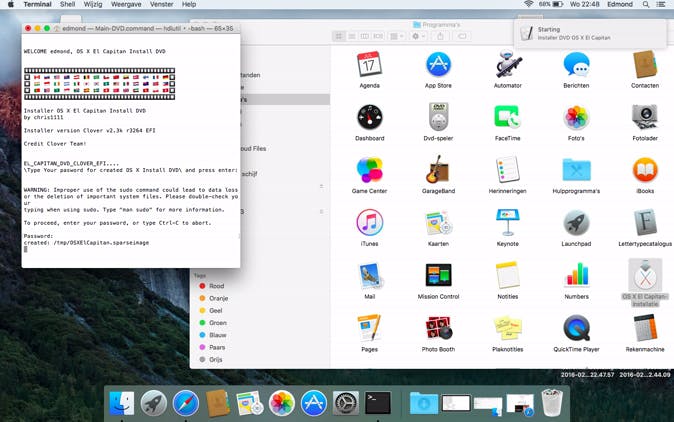Image resolution: width=674 pixels, height=422 pixels.
Task: Switch Finder to column view
Action: point(365,36)
